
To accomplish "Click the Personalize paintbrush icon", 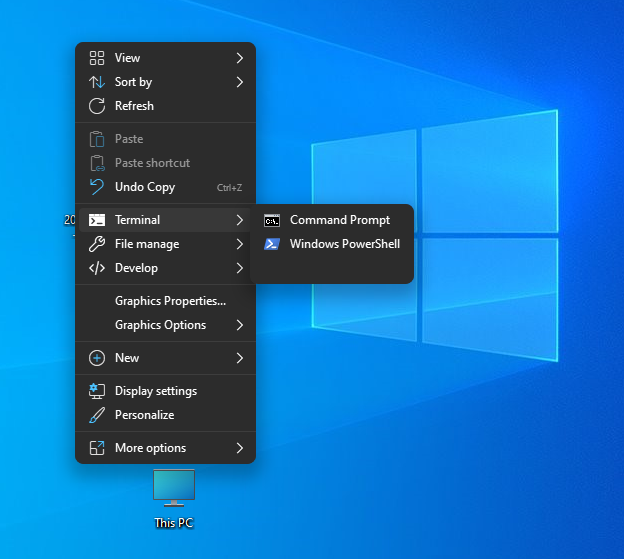I will pyautogui.click(x=97, y=415).
